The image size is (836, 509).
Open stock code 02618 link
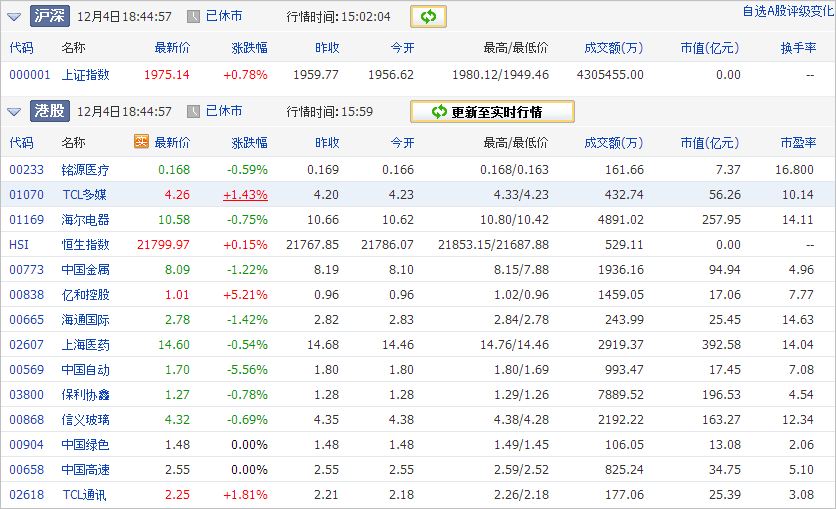coord(26,495)
